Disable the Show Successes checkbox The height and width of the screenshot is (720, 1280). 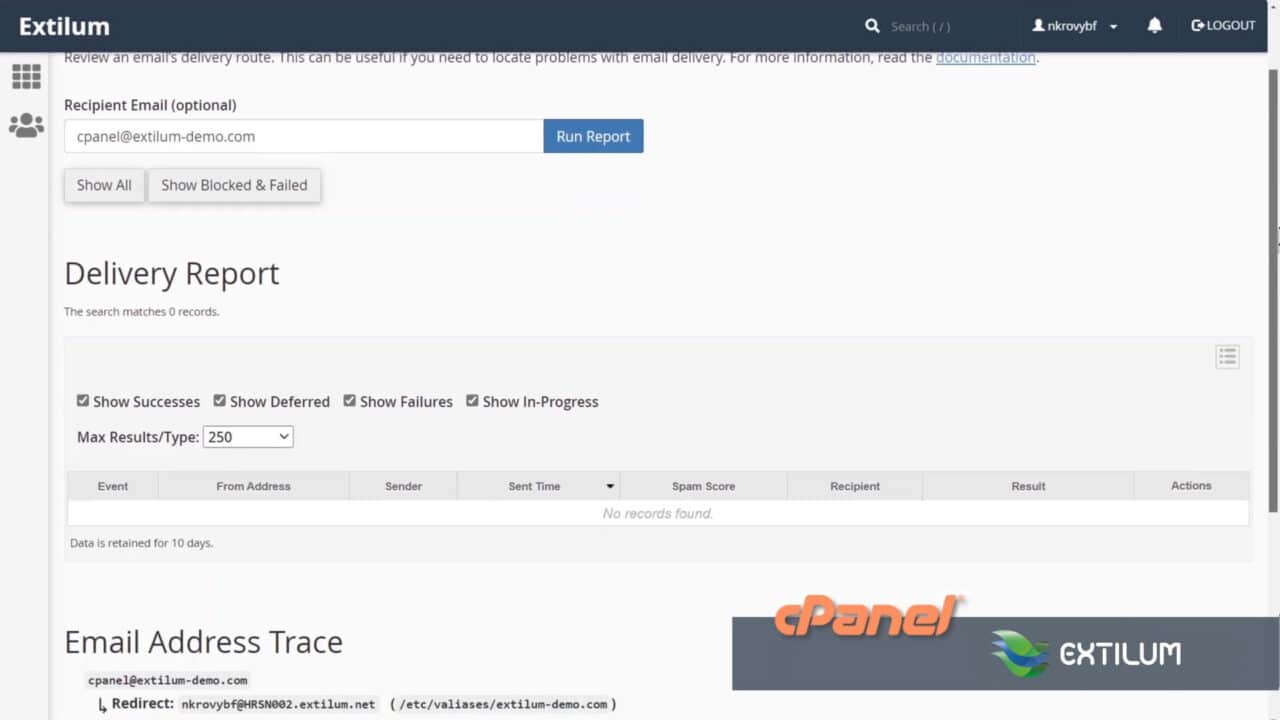pyautogui.click(x=83, y=400)
